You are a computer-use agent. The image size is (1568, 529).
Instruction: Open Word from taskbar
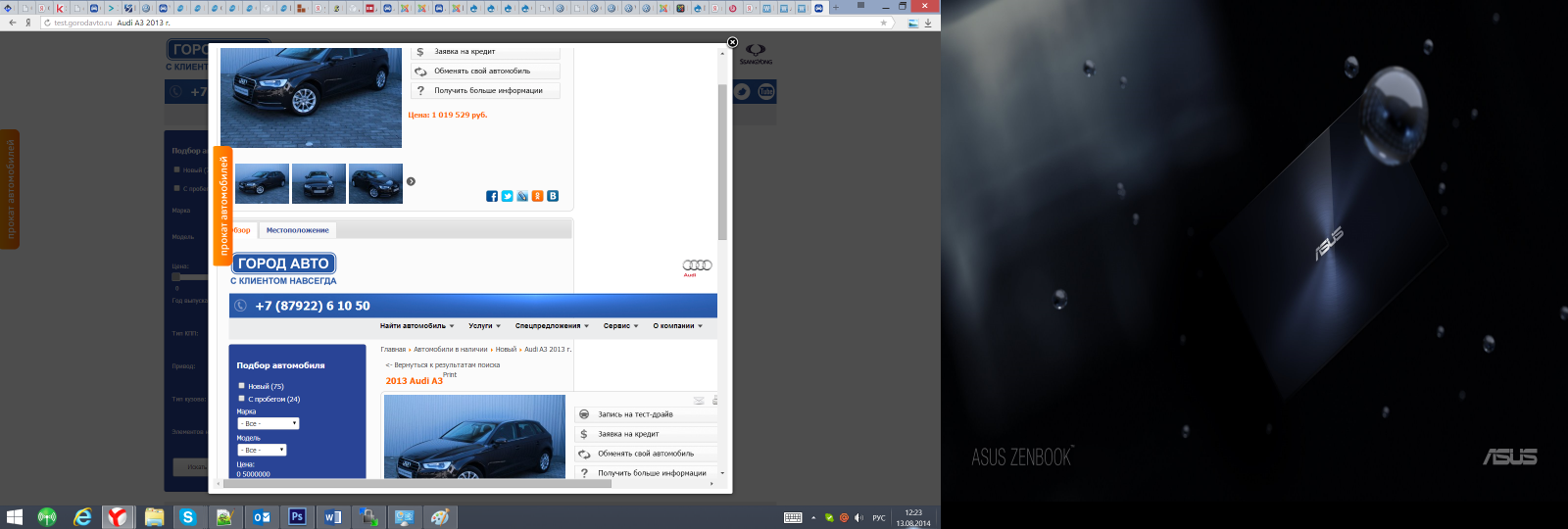point(332,516)
